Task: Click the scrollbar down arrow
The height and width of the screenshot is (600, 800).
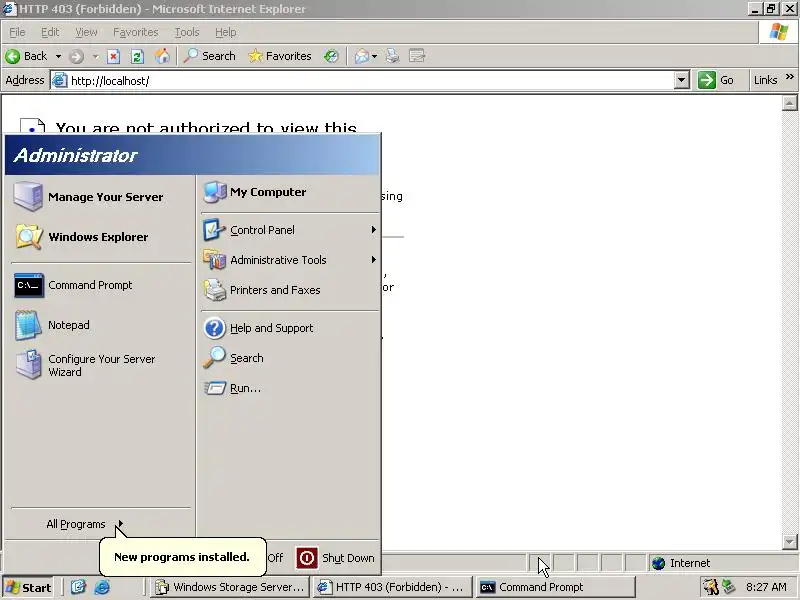Action: (789, 541)
